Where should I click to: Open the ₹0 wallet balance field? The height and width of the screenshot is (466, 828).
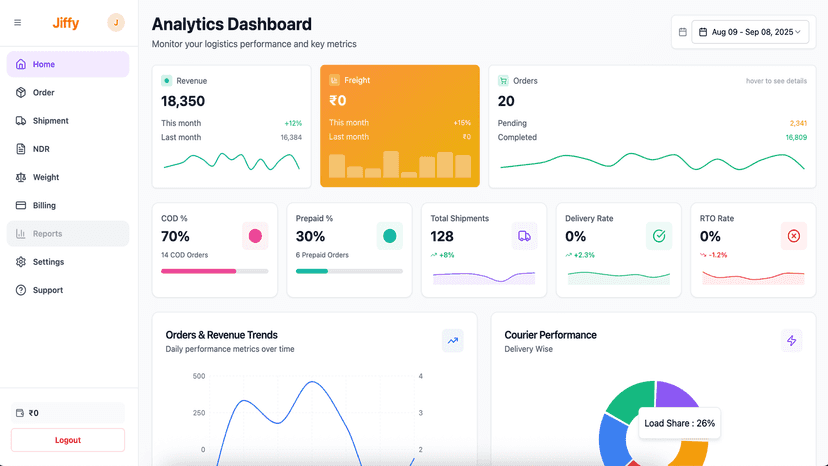click(68, 413)
